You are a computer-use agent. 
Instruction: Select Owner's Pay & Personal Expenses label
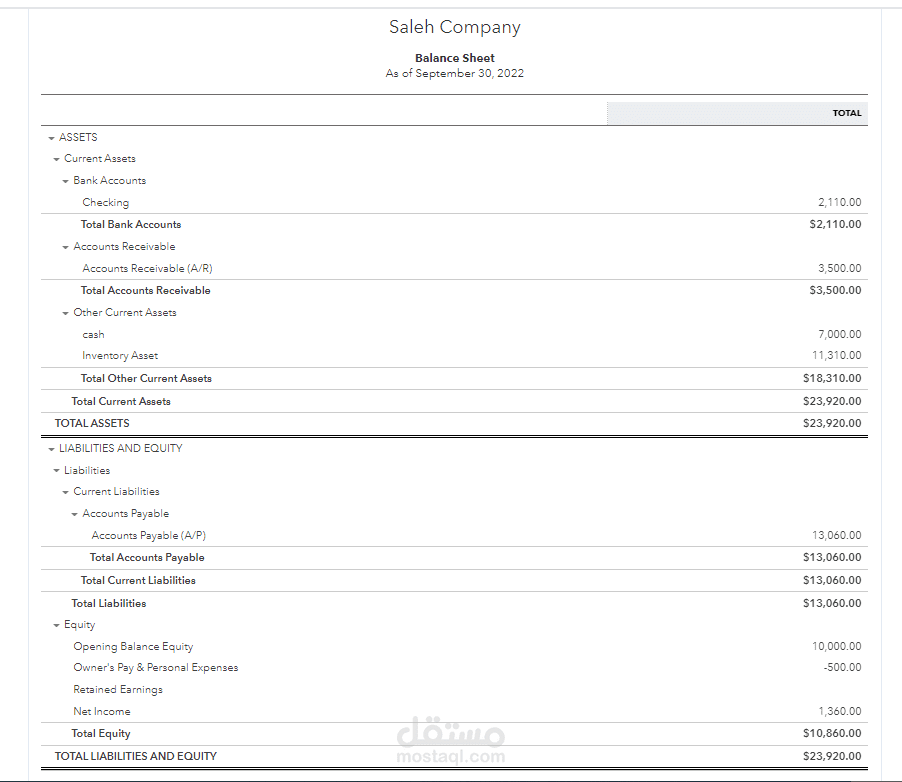(155, 668)
